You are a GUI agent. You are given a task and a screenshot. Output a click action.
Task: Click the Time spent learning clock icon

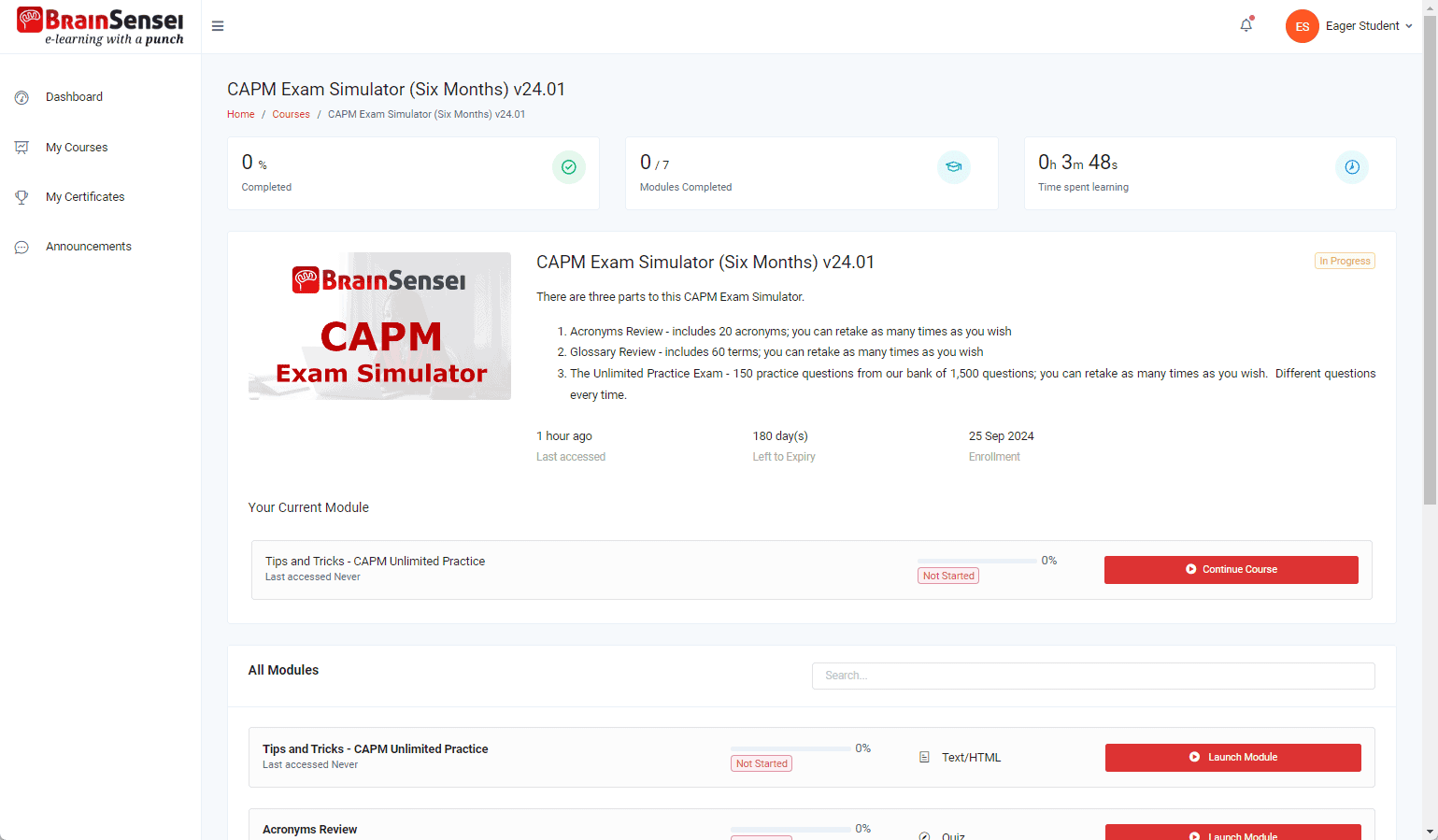click(x=1352, y=167)
